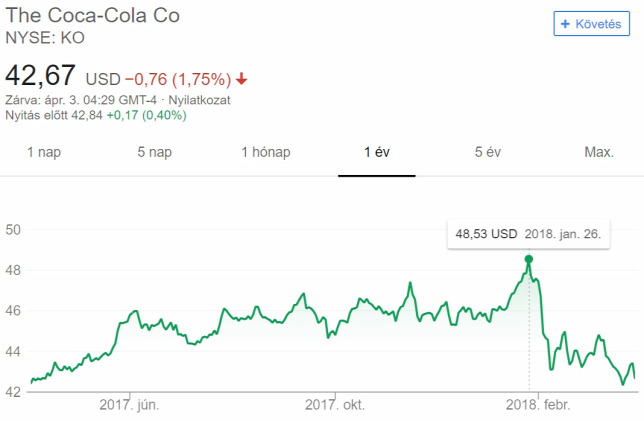Click the 2017. okt. axis label

point(335,405)
